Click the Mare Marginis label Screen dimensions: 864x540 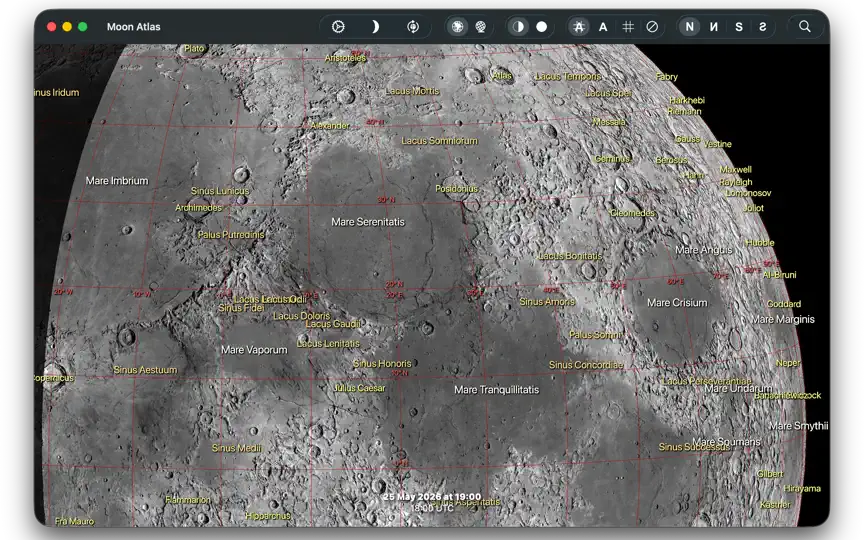point(783,320)
